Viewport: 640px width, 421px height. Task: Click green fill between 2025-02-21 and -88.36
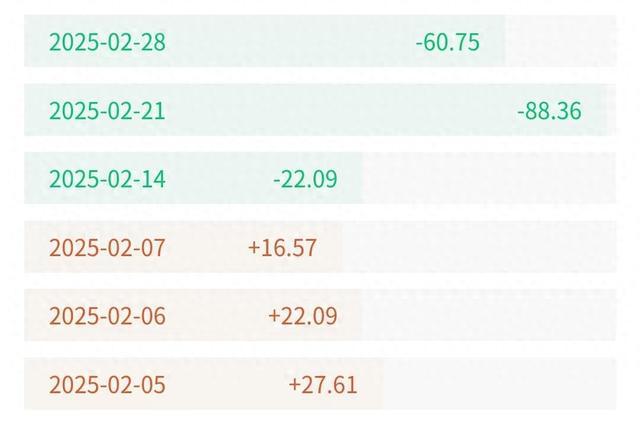[x=342, y=110]
